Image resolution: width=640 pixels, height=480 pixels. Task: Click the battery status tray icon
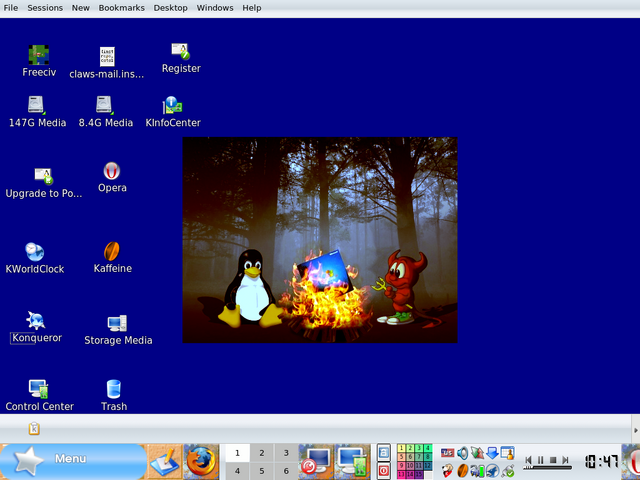477,471
